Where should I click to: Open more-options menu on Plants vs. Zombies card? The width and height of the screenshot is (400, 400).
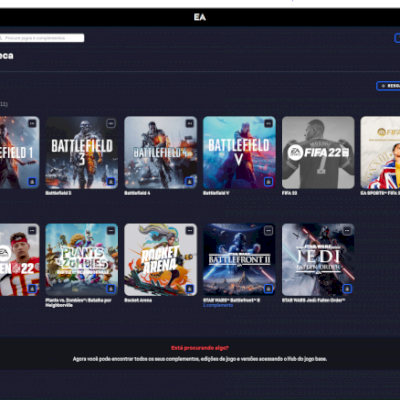[x=111, y=230]
